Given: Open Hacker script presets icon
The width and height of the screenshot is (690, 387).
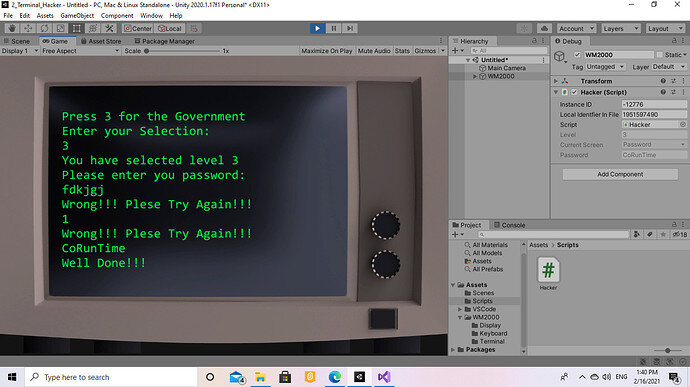Looking at the screenshot, I should (x=673, y=92).
